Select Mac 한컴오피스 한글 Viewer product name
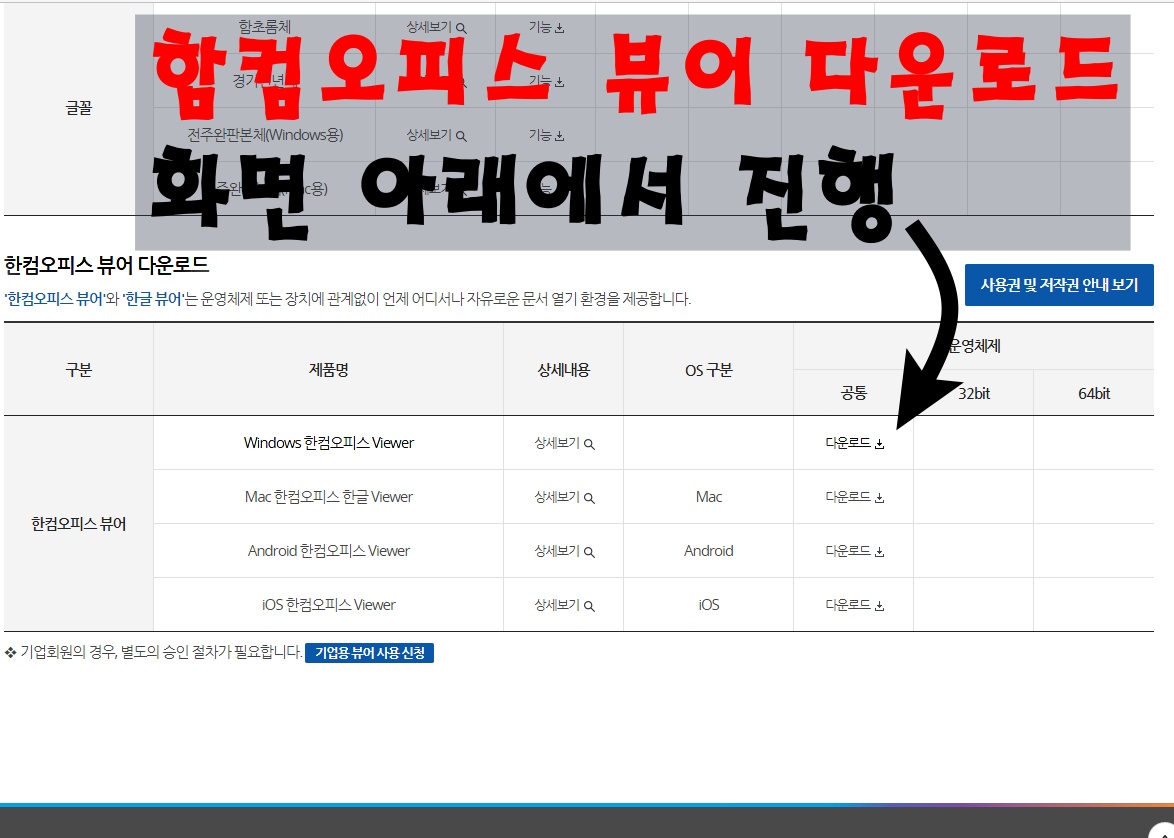This screenshot has height=838, width=1174. [329, 497]
